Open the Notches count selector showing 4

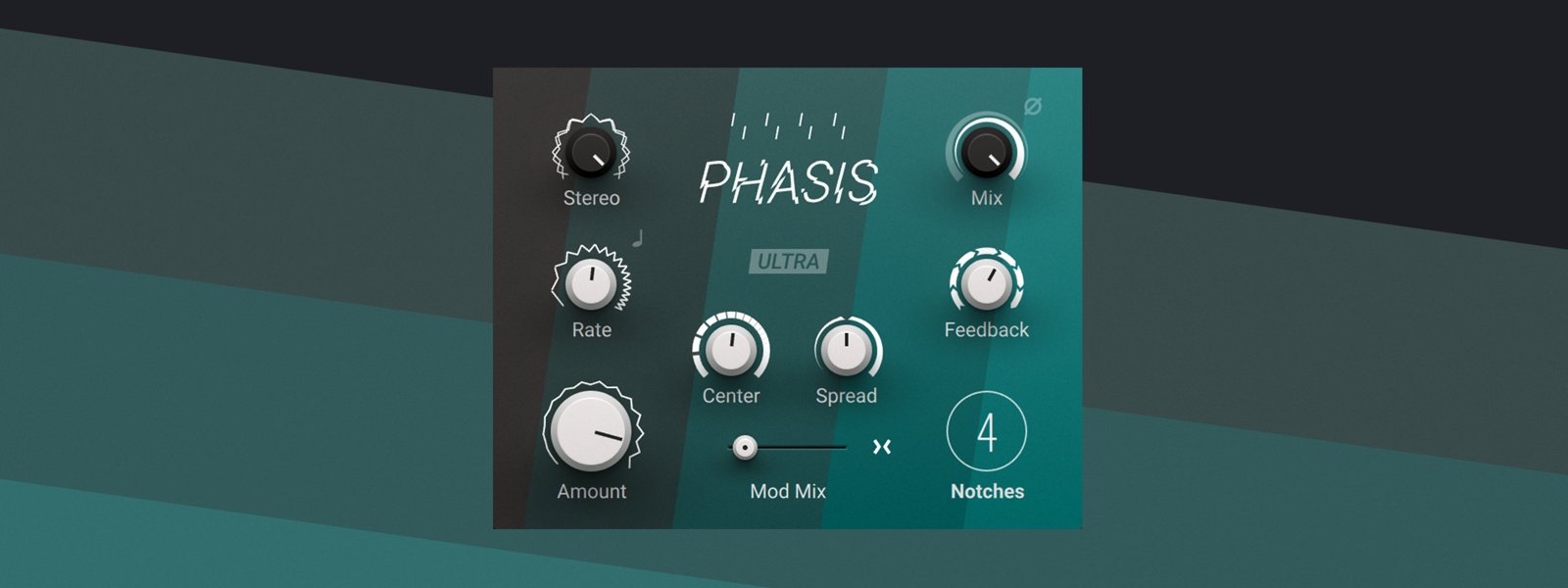(x=987, y=431)
